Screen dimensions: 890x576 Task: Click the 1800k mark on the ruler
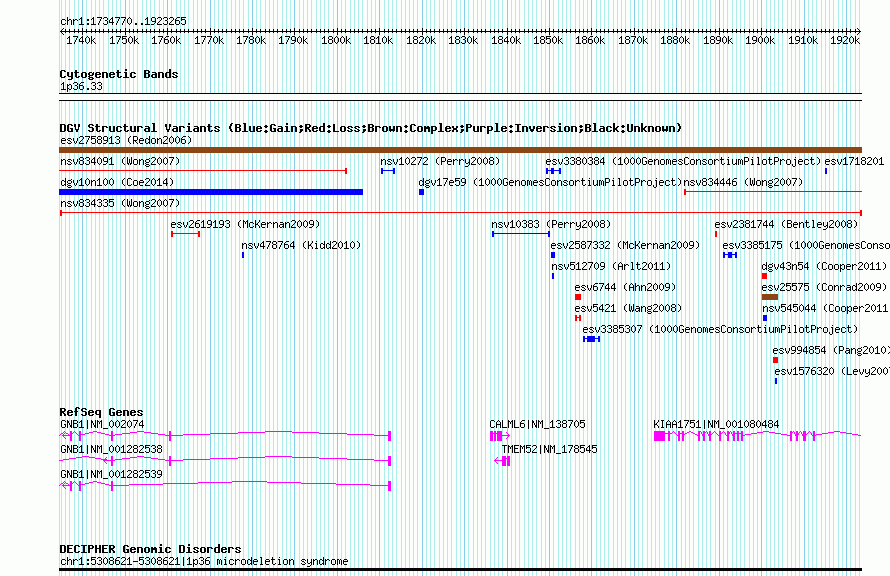click(336, 40)
